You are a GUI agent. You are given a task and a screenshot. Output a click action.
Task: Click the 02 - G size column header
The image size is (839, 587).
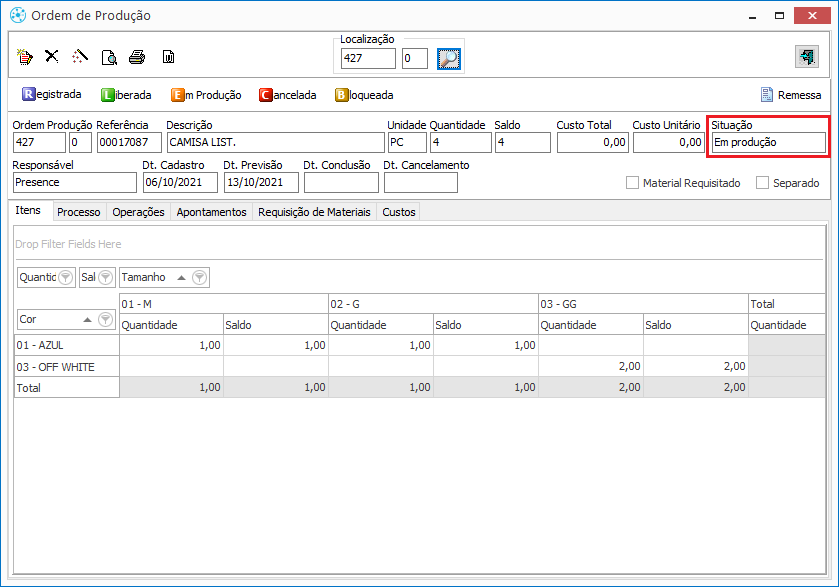point(433,304)
